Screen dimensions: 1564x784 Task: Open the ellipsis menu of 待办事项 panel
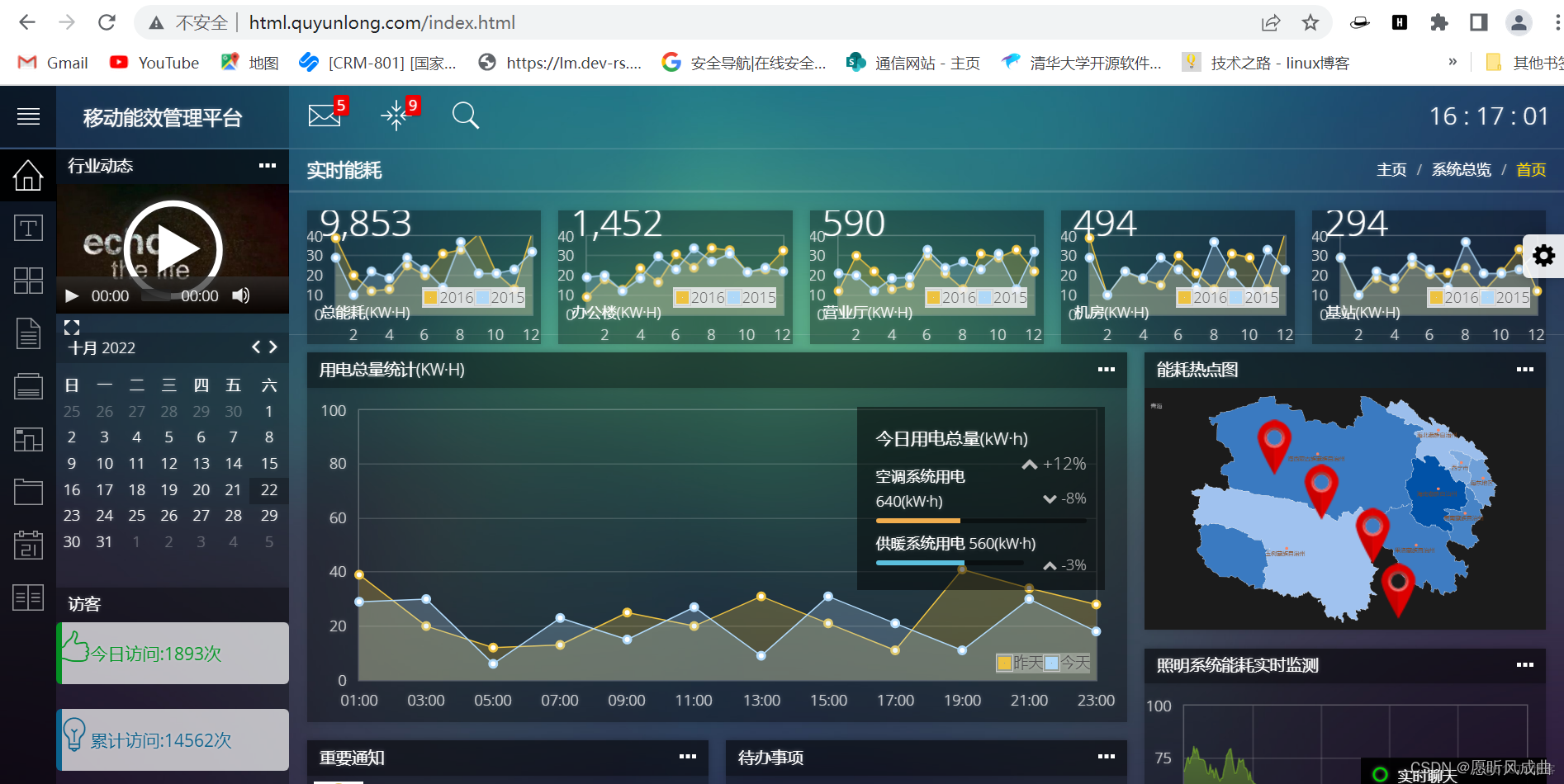(1107, 757)
